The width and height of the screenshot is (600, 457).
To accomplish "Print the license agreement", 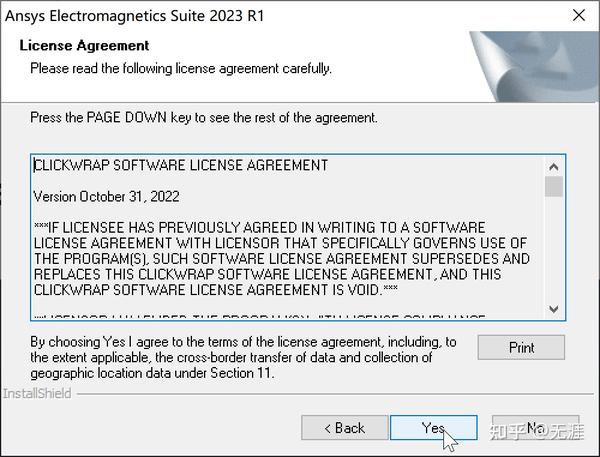I will tap(521, 348).
